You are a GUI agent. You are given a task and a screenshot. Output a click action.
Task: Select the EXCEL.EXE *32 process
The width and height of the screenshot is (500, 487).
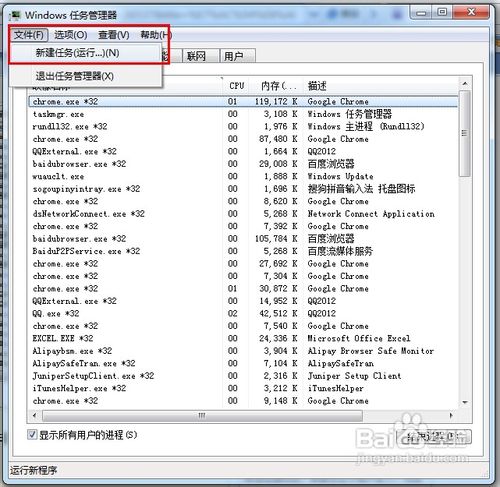click(243, 339)
